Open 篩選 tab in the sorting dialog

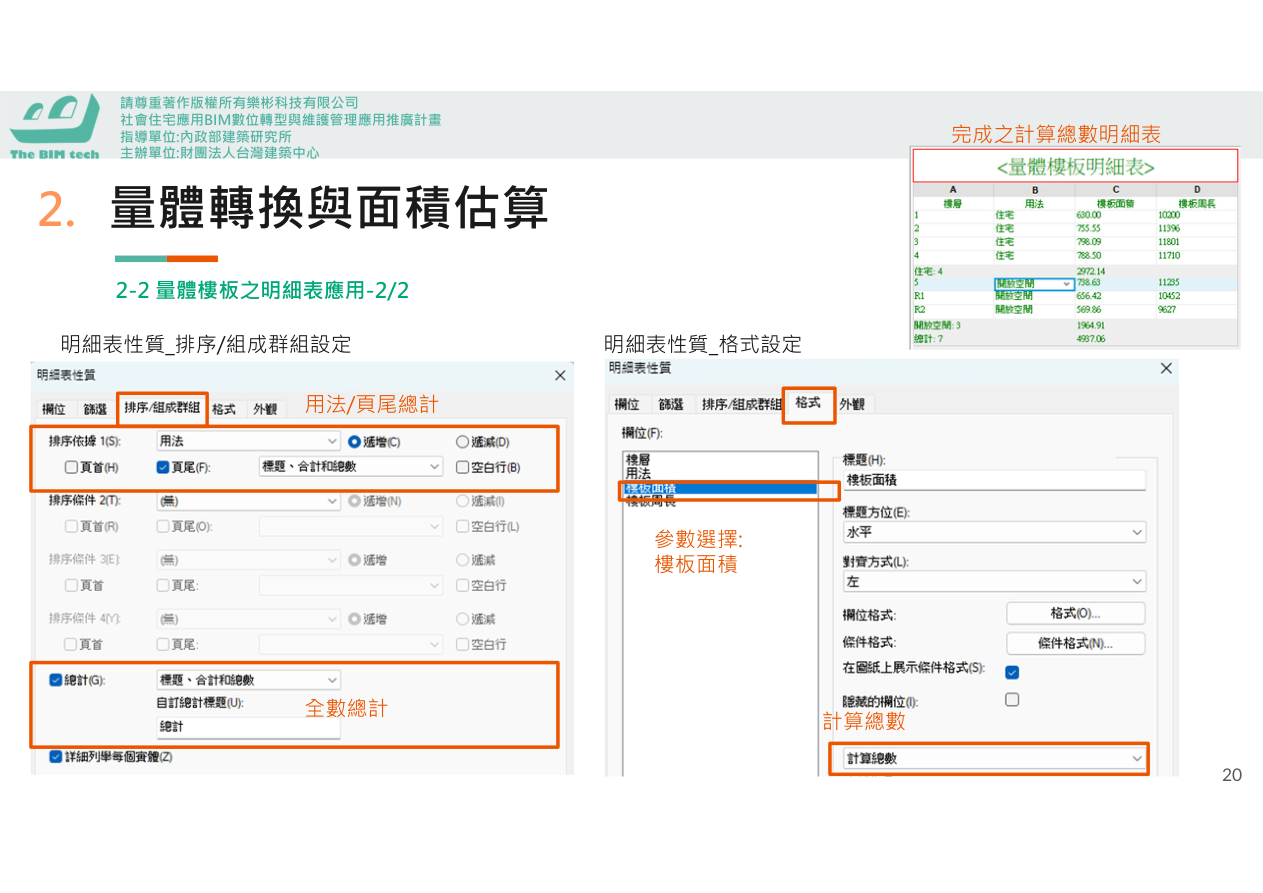click(94, 408)
